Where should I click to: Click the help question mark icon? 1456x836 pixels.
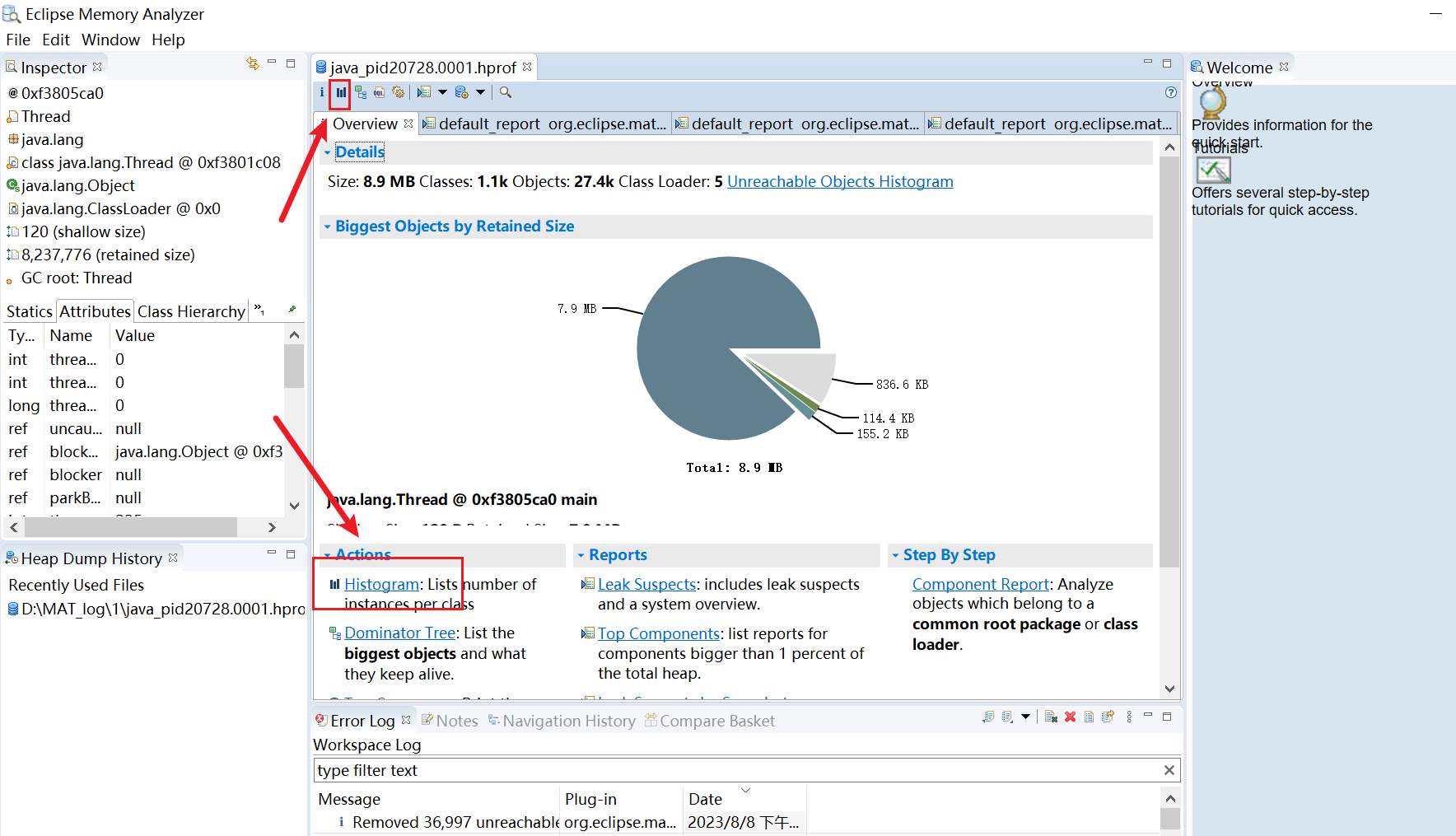click(1170, 93)
